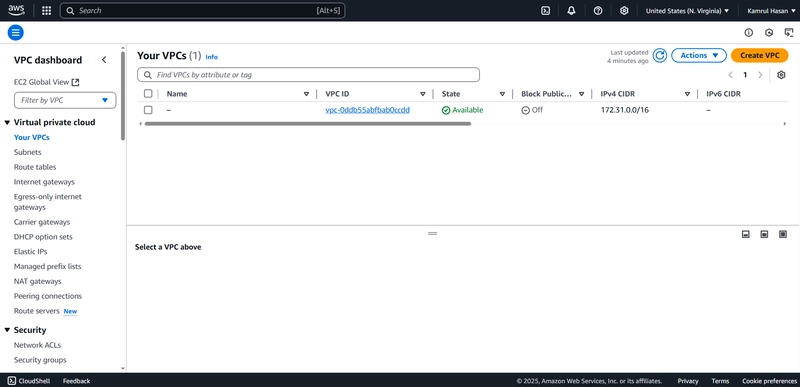Screen dimensions: 800x387
Task: Open EC2 Global View link
Action: pos(46,82)
